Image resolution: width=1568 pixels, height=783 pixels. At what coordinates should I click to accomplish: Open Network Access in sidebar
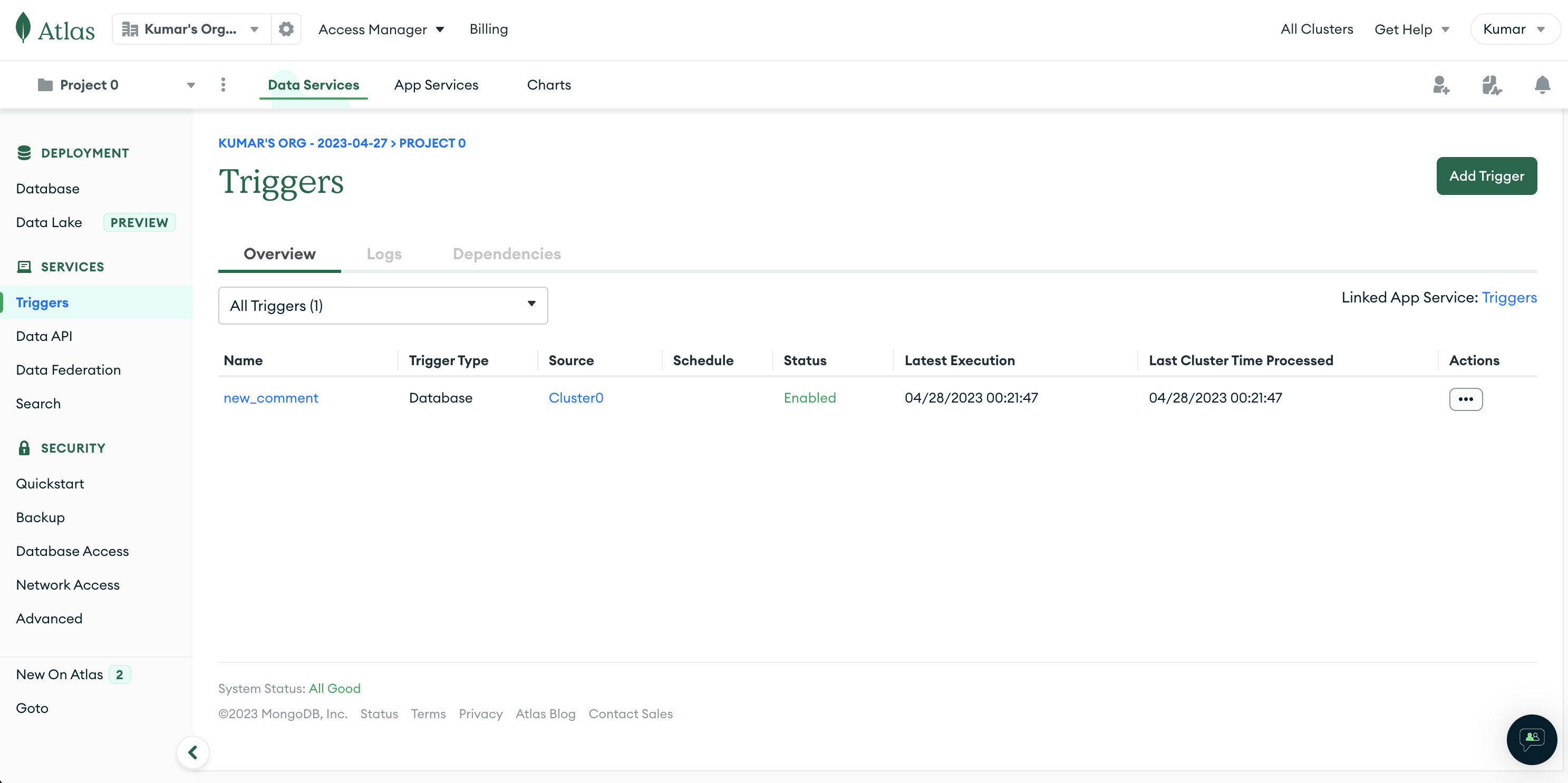point(67,585)
